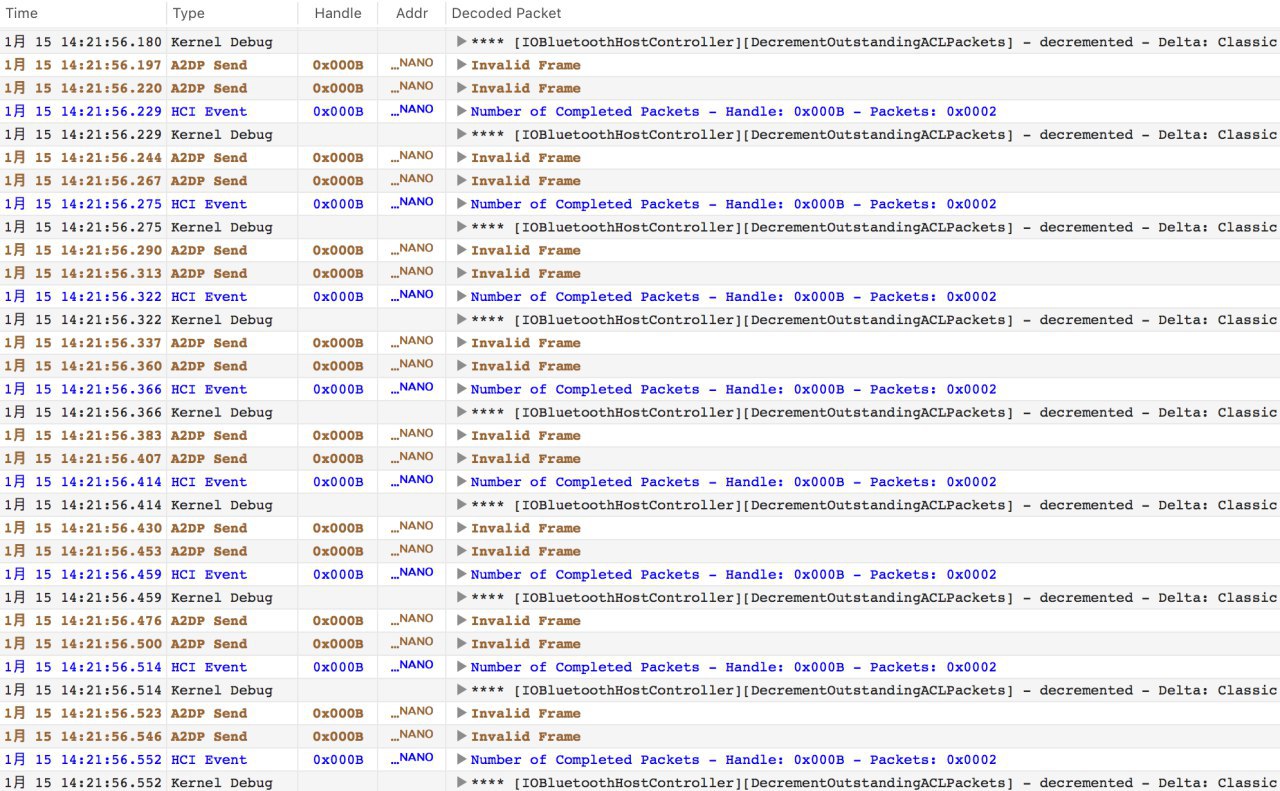Click the DecrementOutstandingACLPackets message at 14:21:56.229
The width and height of the screenshot is (1280, 791).
pyautogui.click(x=875, y=134)
